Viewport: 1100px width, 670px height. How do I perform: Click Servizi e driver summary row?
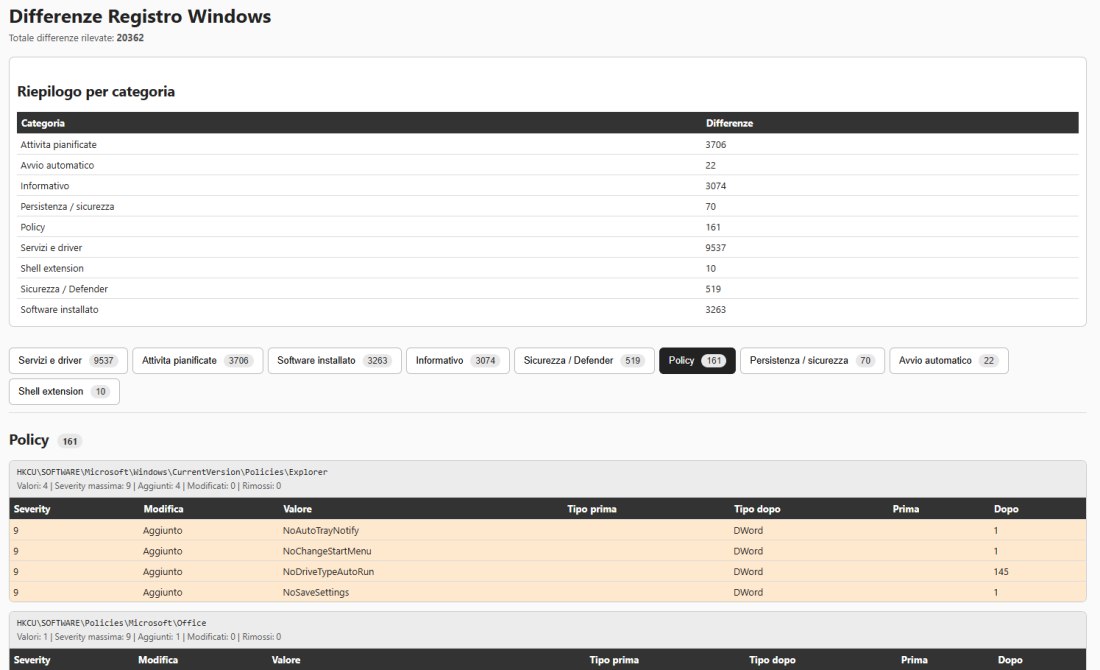547,248
